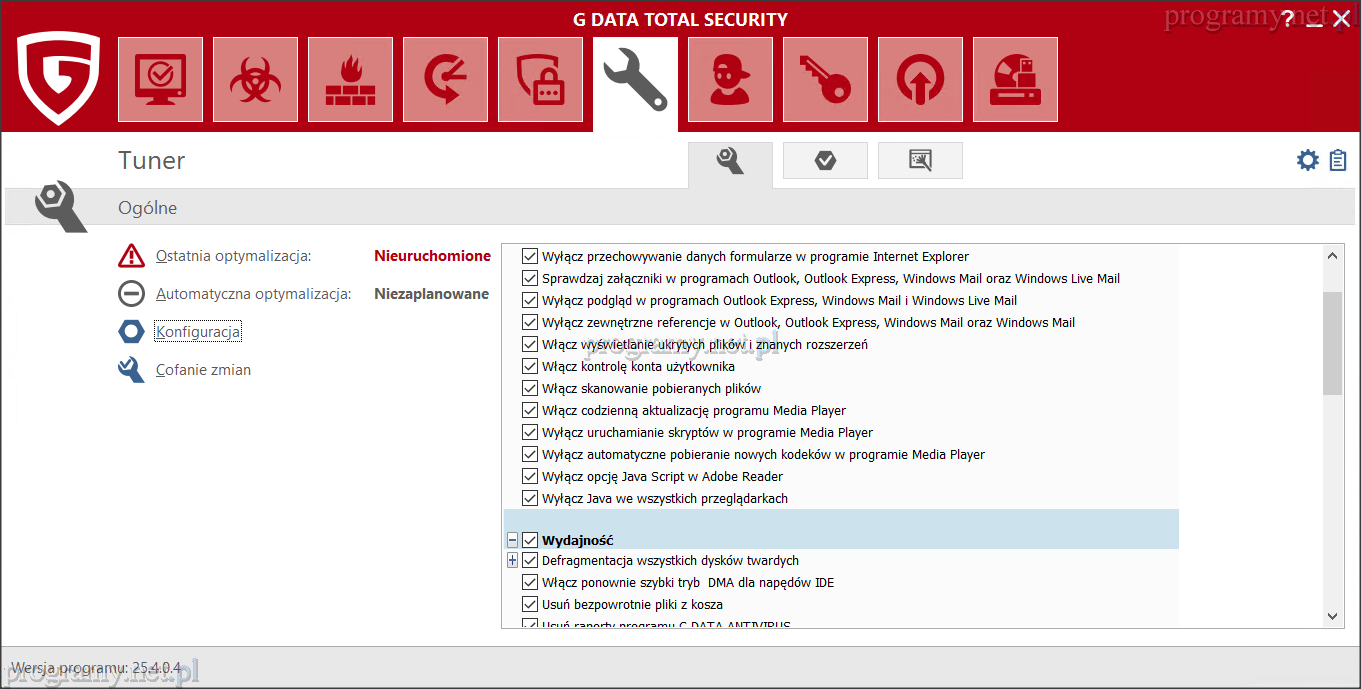This screenshot has width=1361, height=689.
Task: Toggle 'Włącz skanowanie pobieranych plików' checkbox
Action: click(x=530, y=388)
